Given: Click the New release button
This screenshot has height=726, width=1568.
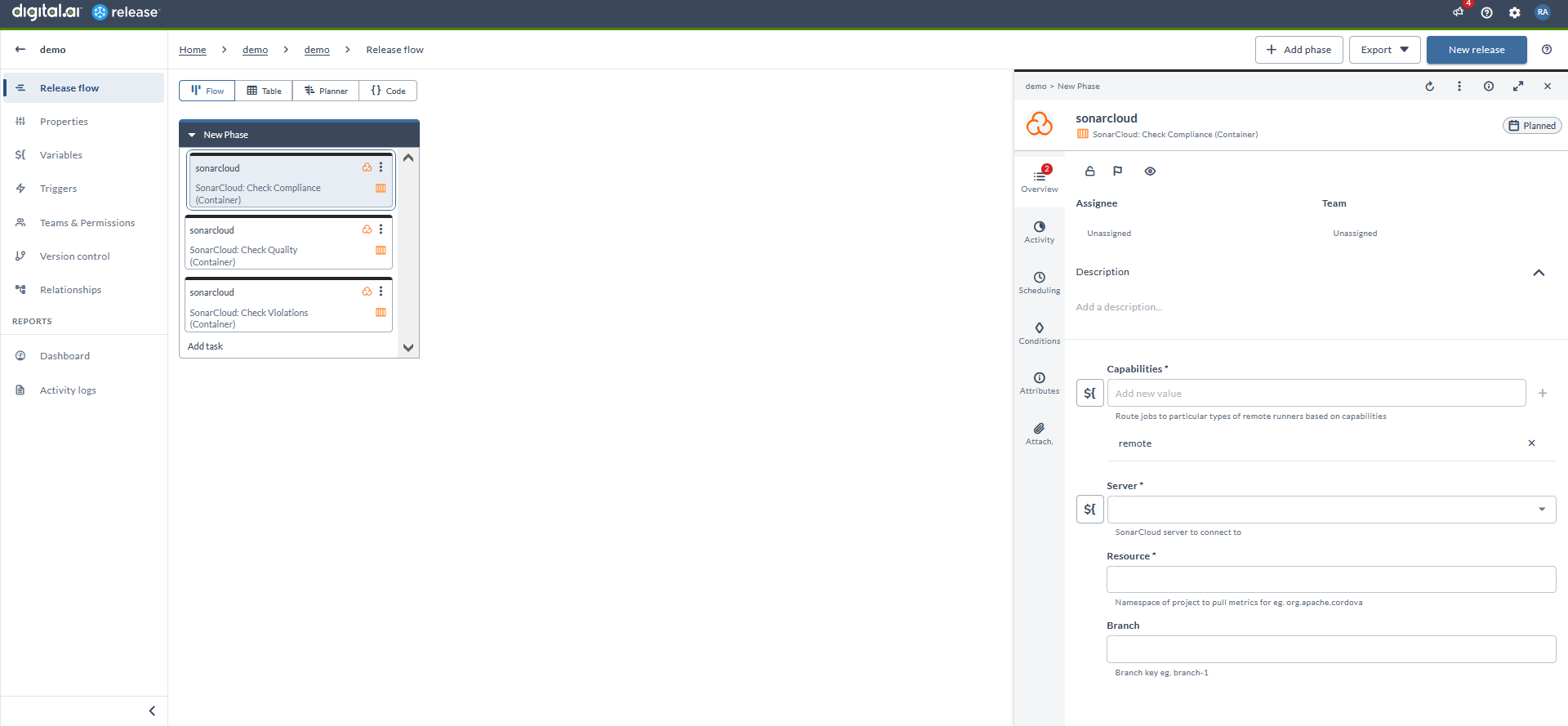Looking at the screenshot, I should [x=1477, y=50].
